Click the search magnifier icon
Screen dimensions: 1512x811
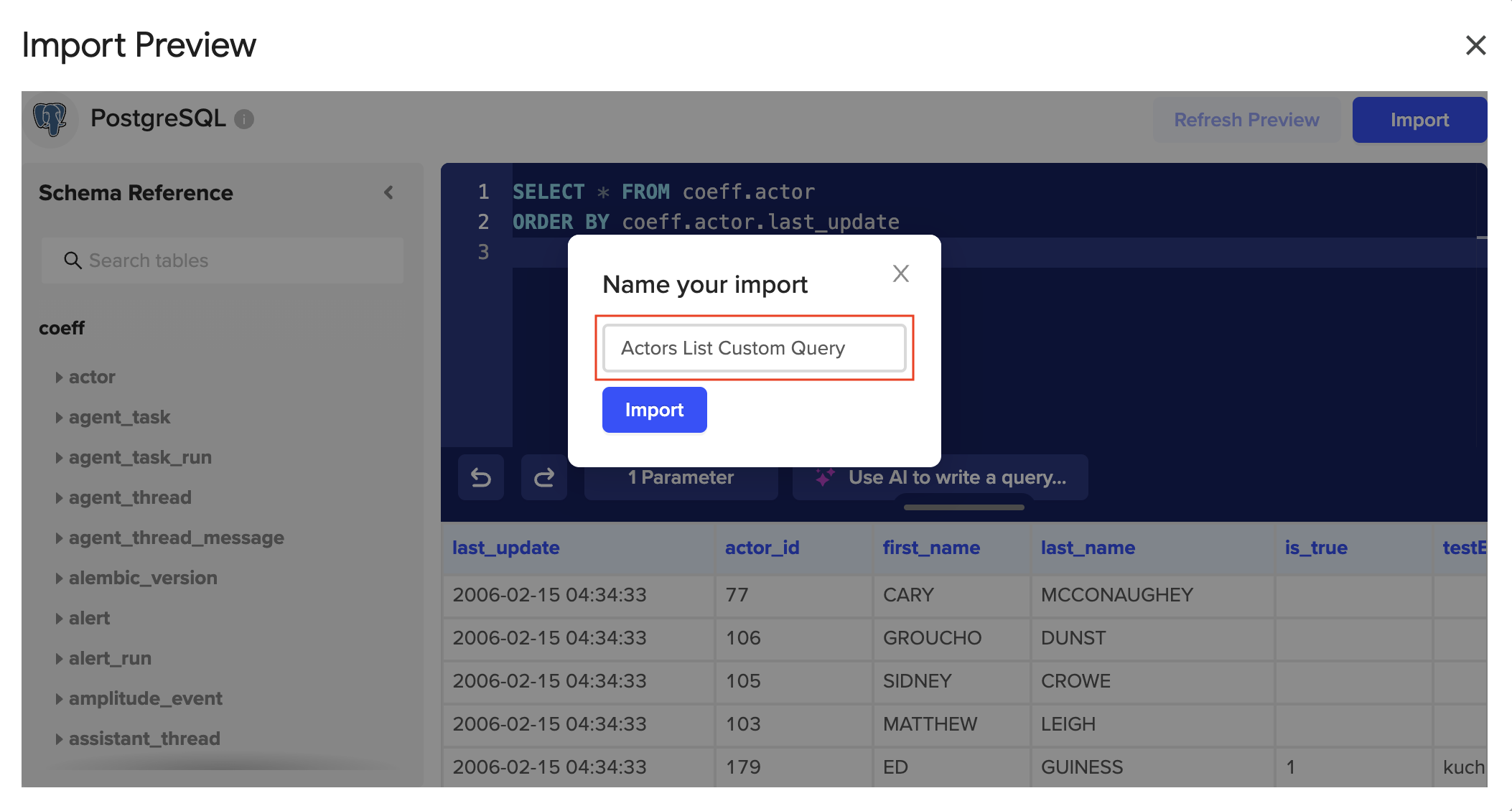[73, 261]
